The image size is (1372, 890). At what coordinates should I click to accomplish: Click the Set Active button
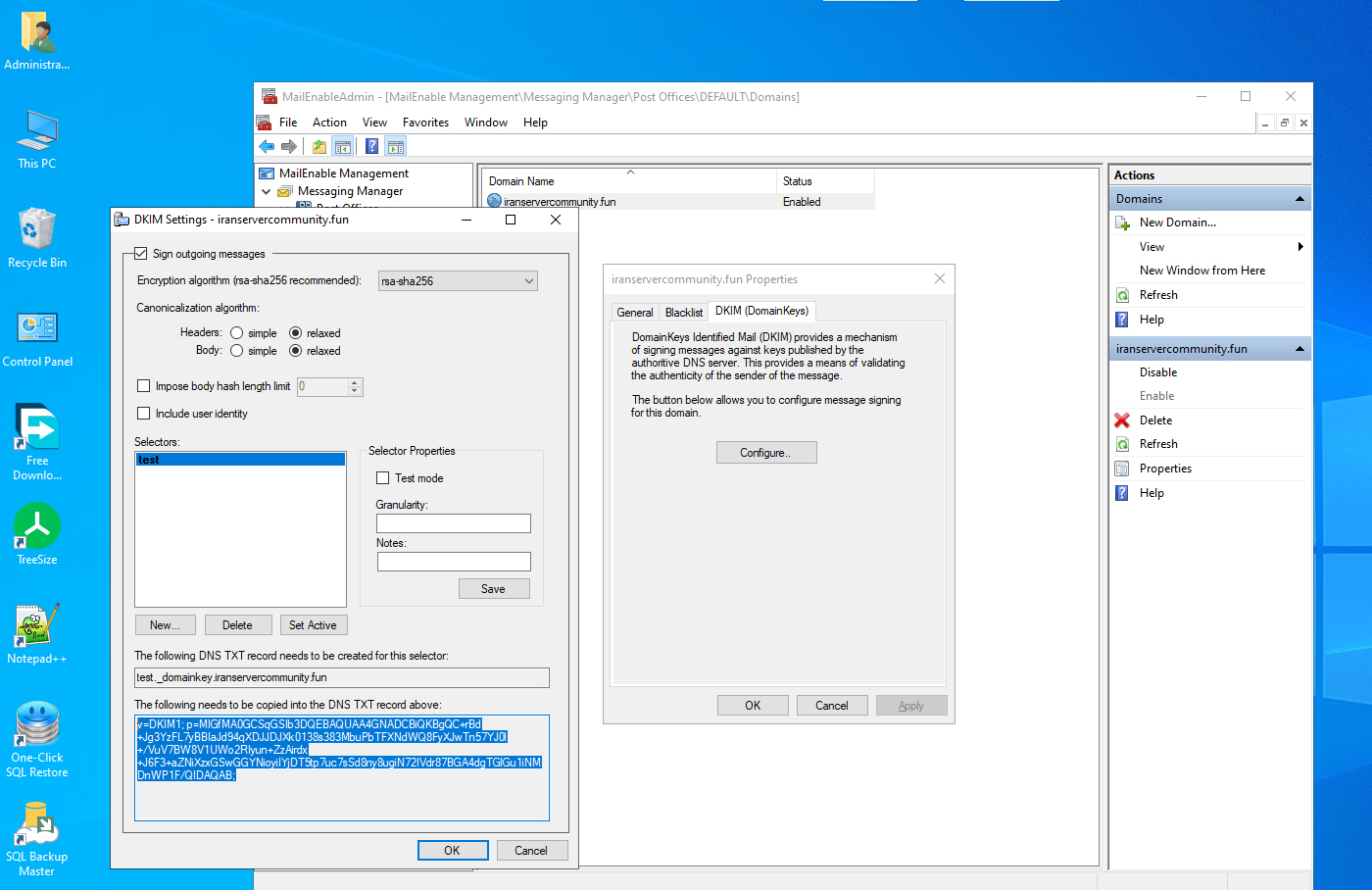(x=313, y=625)
